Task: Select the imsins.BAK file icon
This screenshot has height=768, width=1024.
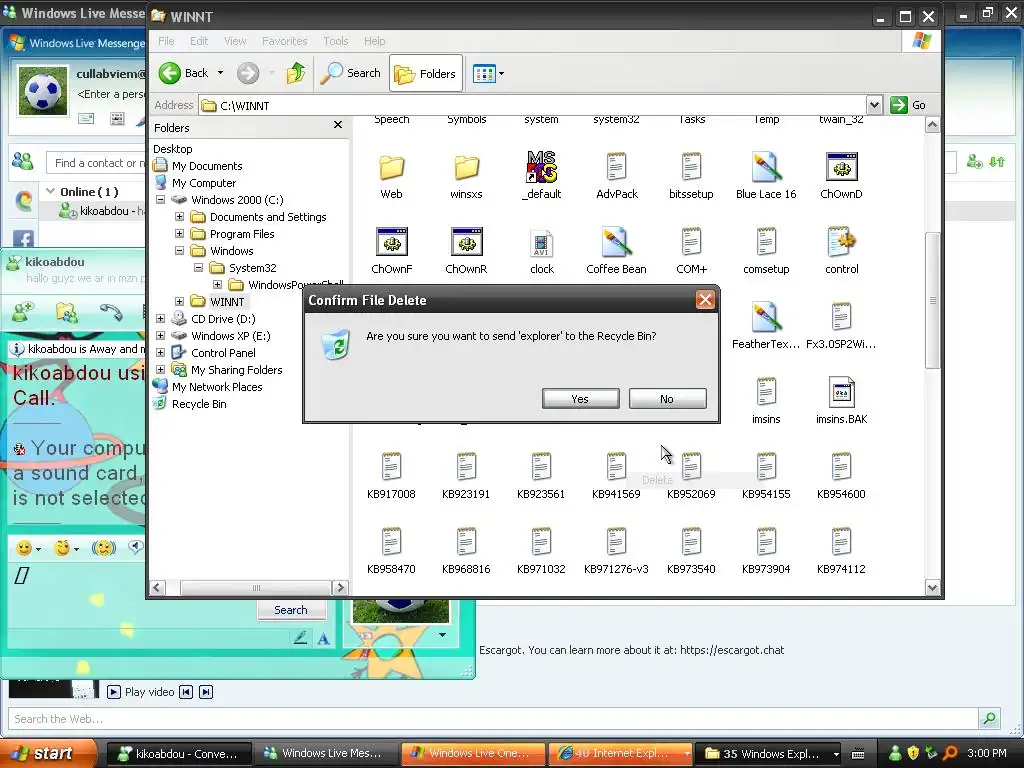Action: pyautogui.click(x=841, y=392)
